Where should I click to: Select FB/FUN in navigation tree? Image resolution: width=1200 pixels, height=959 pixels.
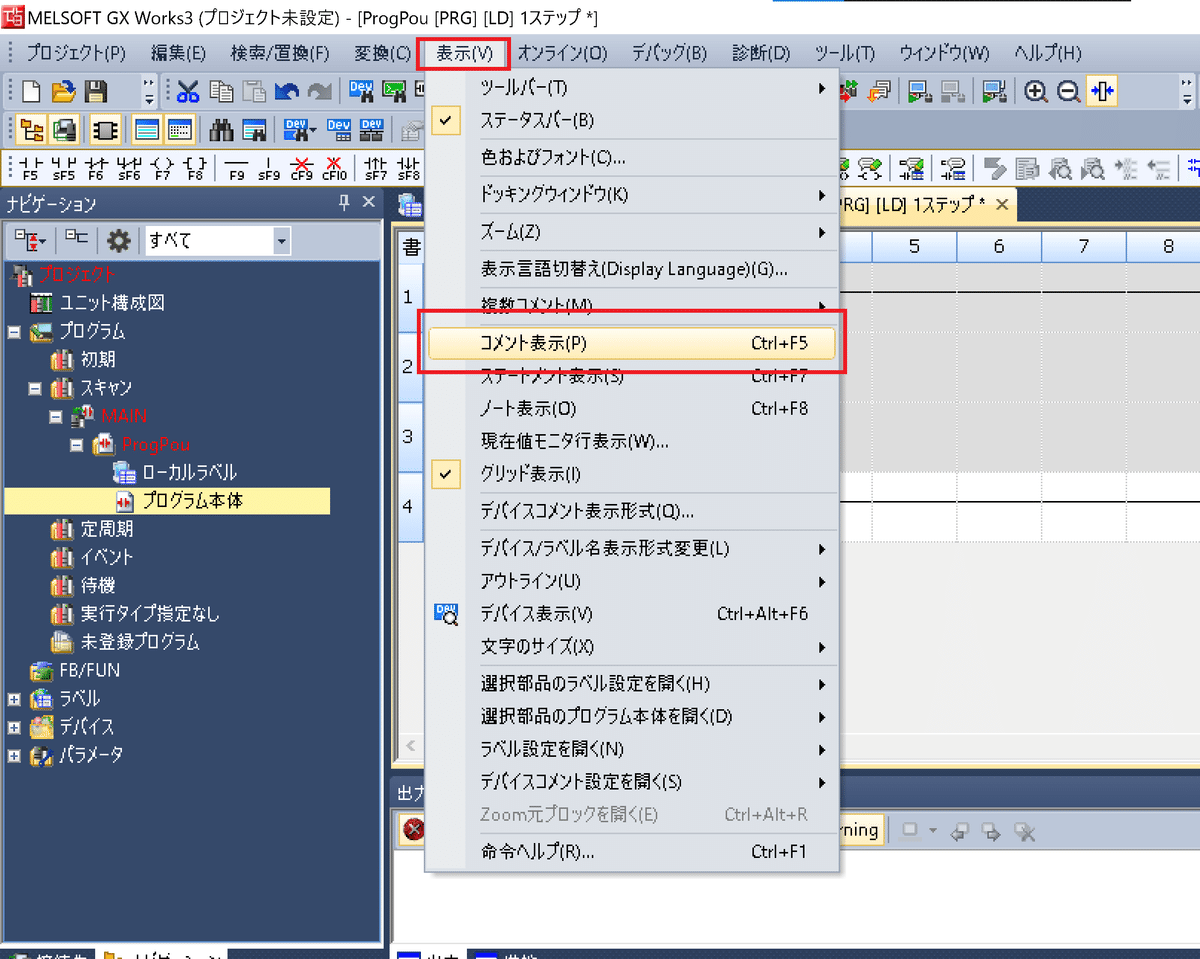click(x=89, y=671)
